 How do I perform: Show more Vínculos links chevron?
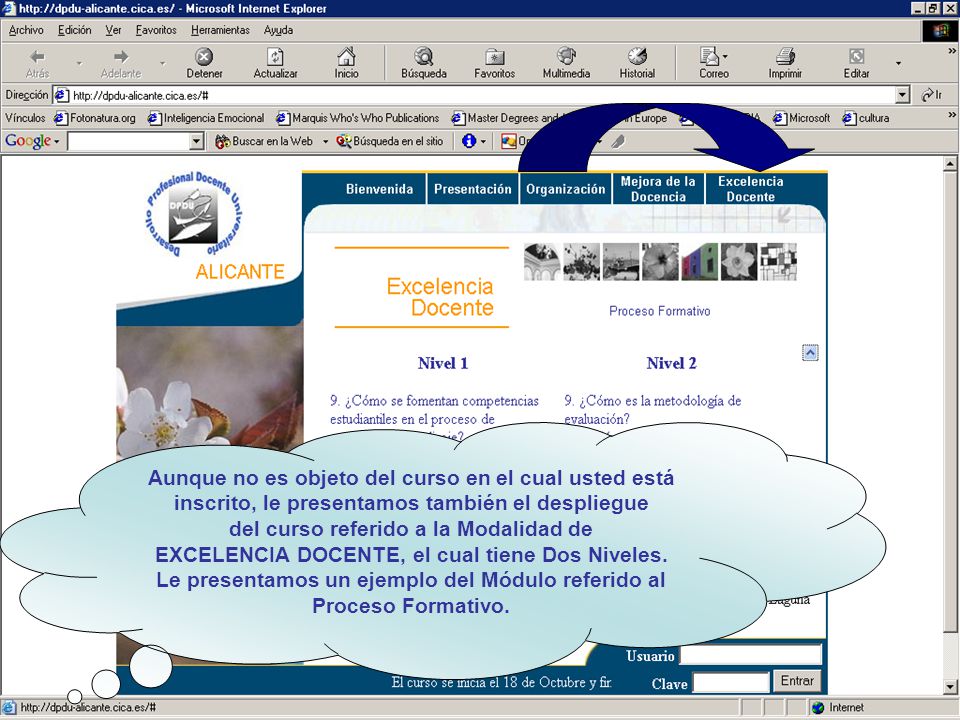click(951, 114)
